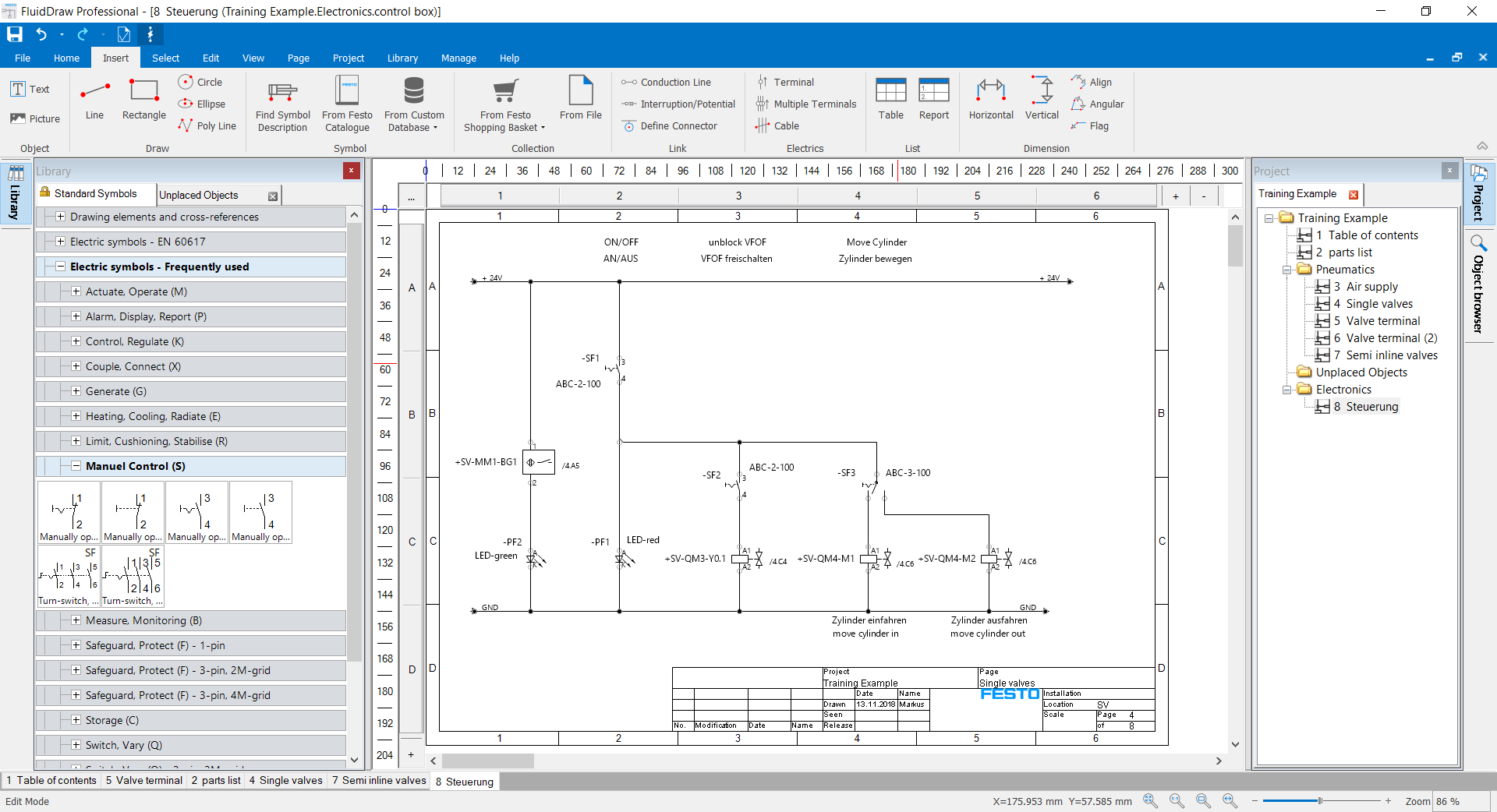Select the Line draw tool
This screenshot has width=1497, height=812.
94,100
